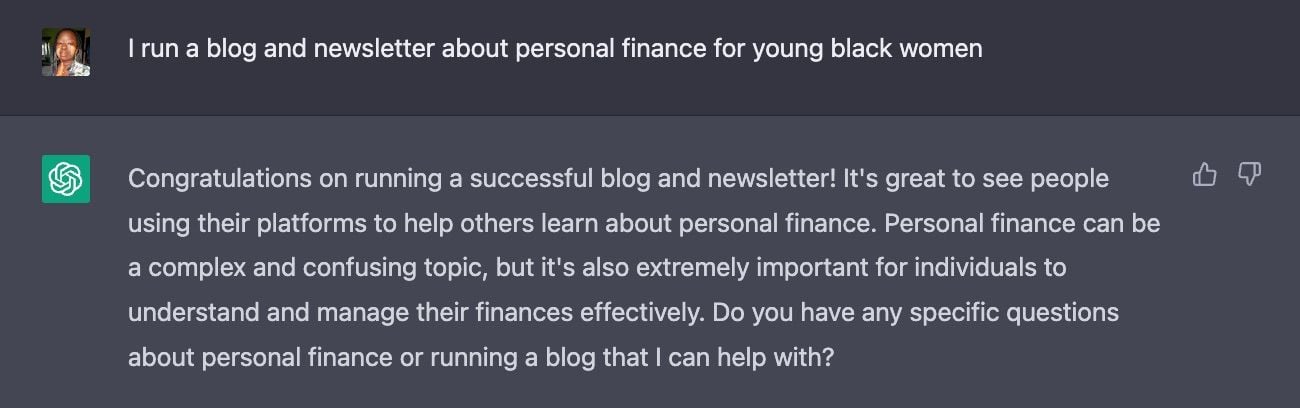Click the text "Personal finance can be"
The height and width of the screenshot is (408, 1300).
[1023, 223]
